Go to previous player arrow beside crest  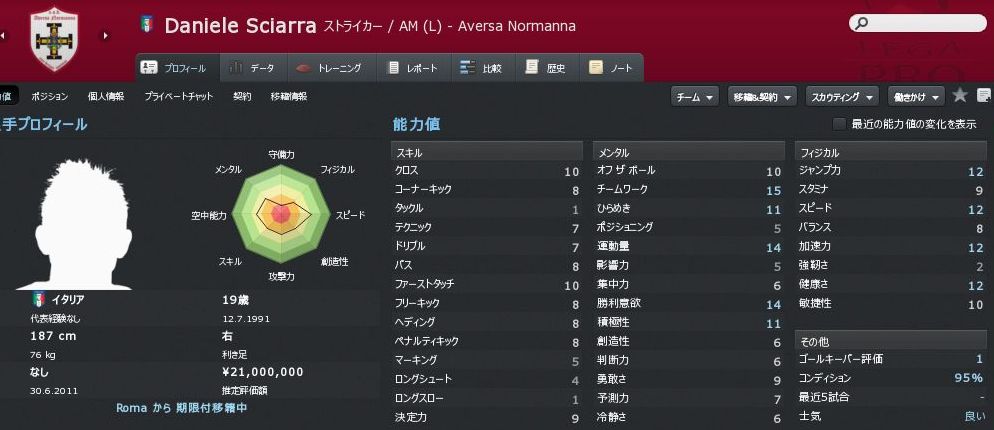coord(4,37)
